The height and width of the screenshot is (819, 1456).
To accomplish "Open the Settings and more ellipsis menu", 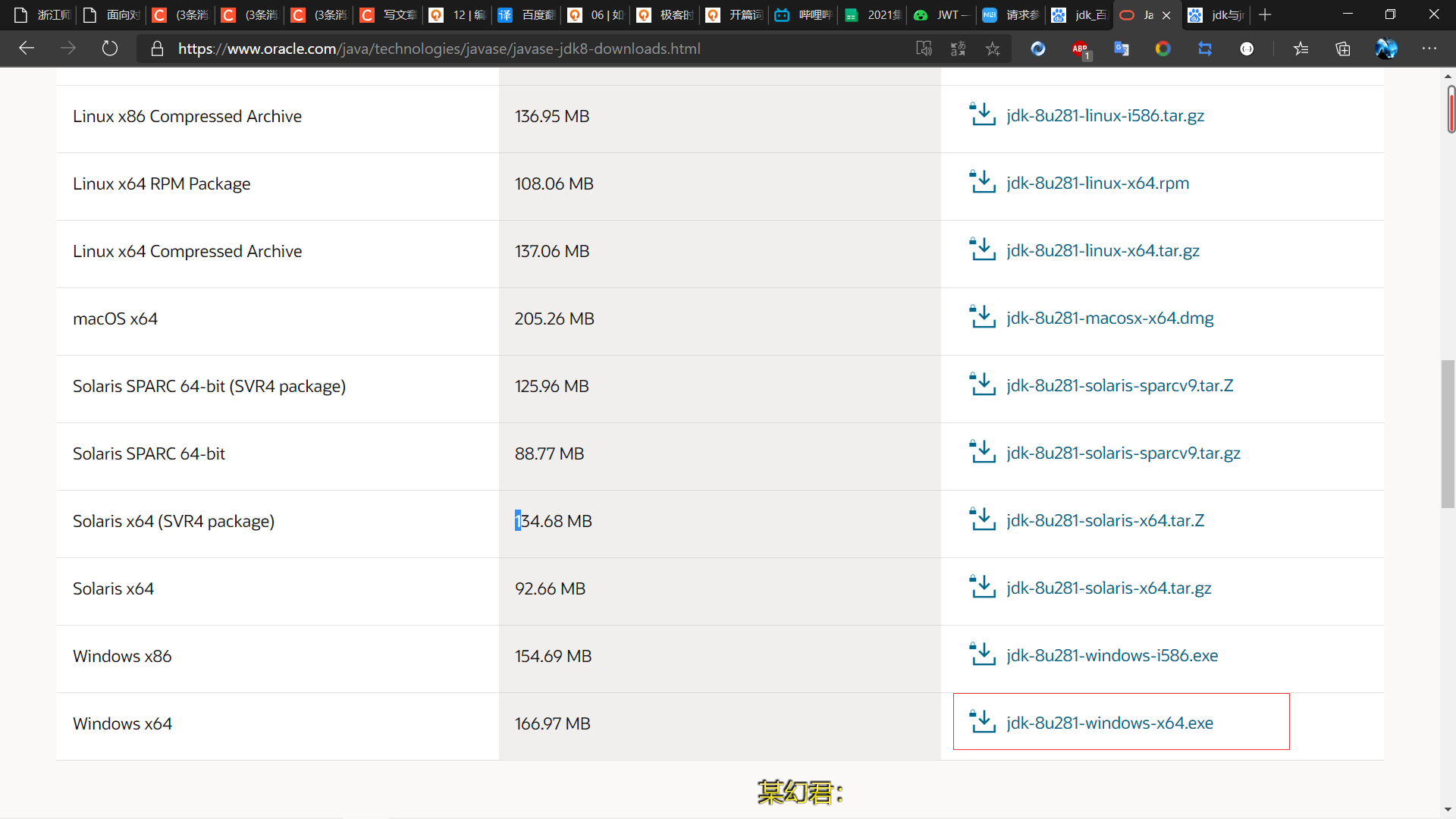I will (x=1429, y=49).
